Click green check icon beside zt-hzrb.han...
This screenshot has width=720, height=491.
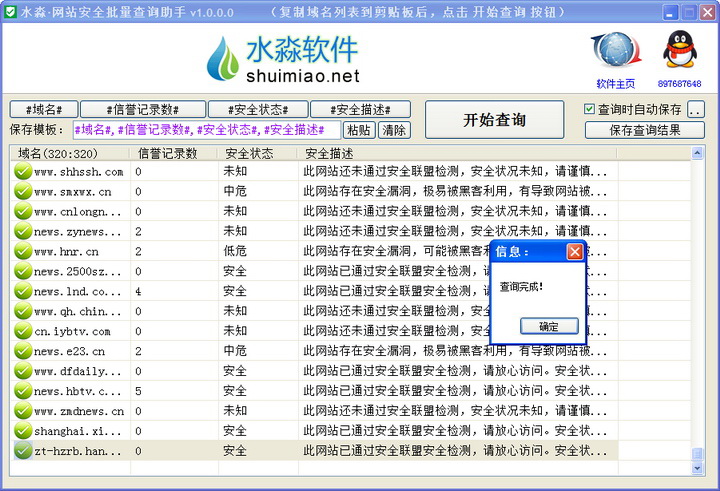[x=23, y=451]
